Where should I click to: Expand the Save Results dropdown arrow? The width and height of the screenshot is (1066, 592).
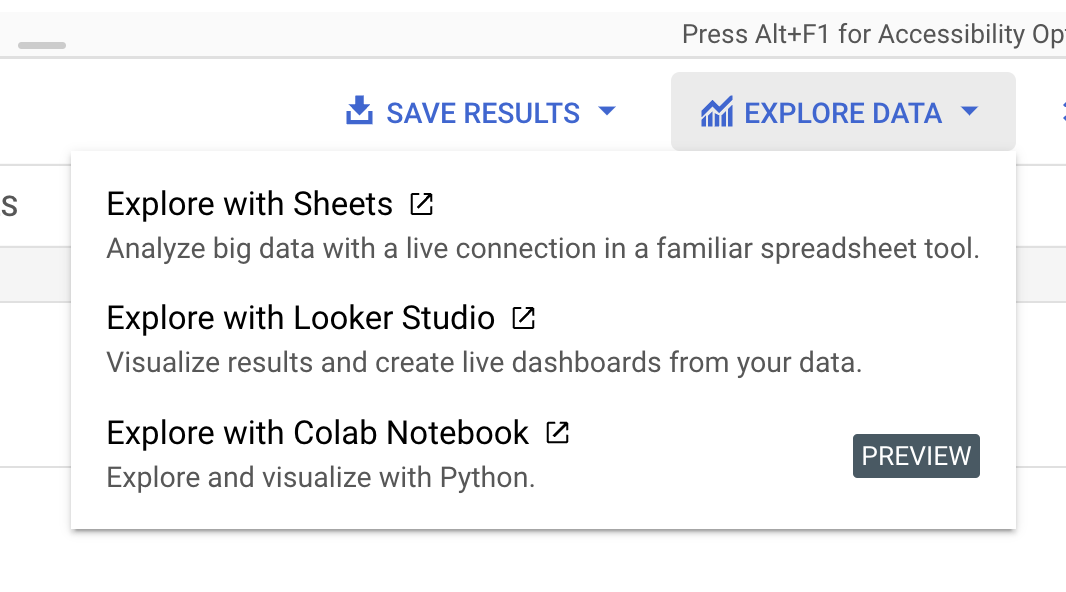click(607, 112)
